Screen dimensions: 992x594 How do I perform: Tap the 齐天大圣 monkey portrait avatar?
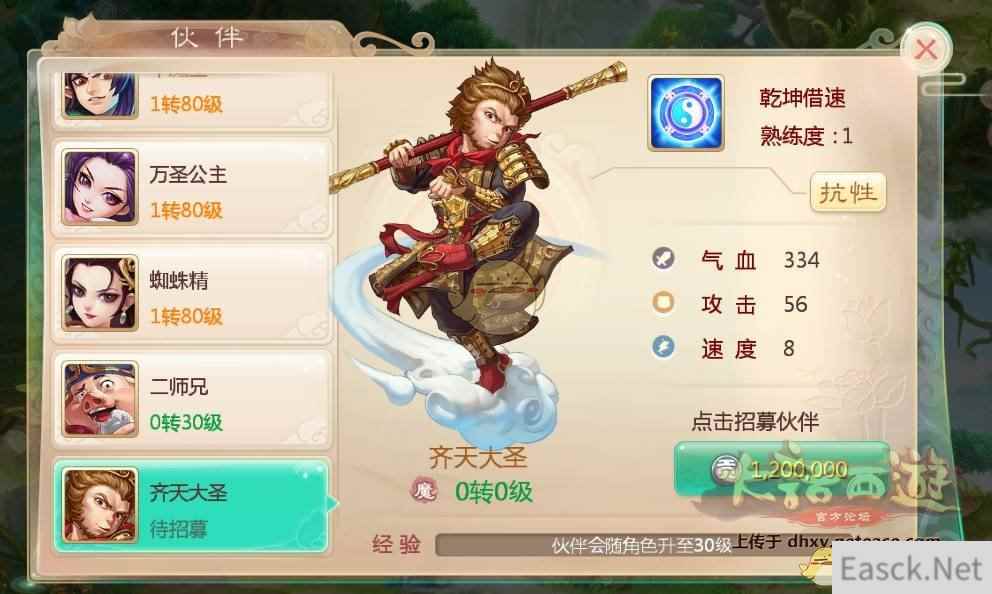click(x=99, y=505)
